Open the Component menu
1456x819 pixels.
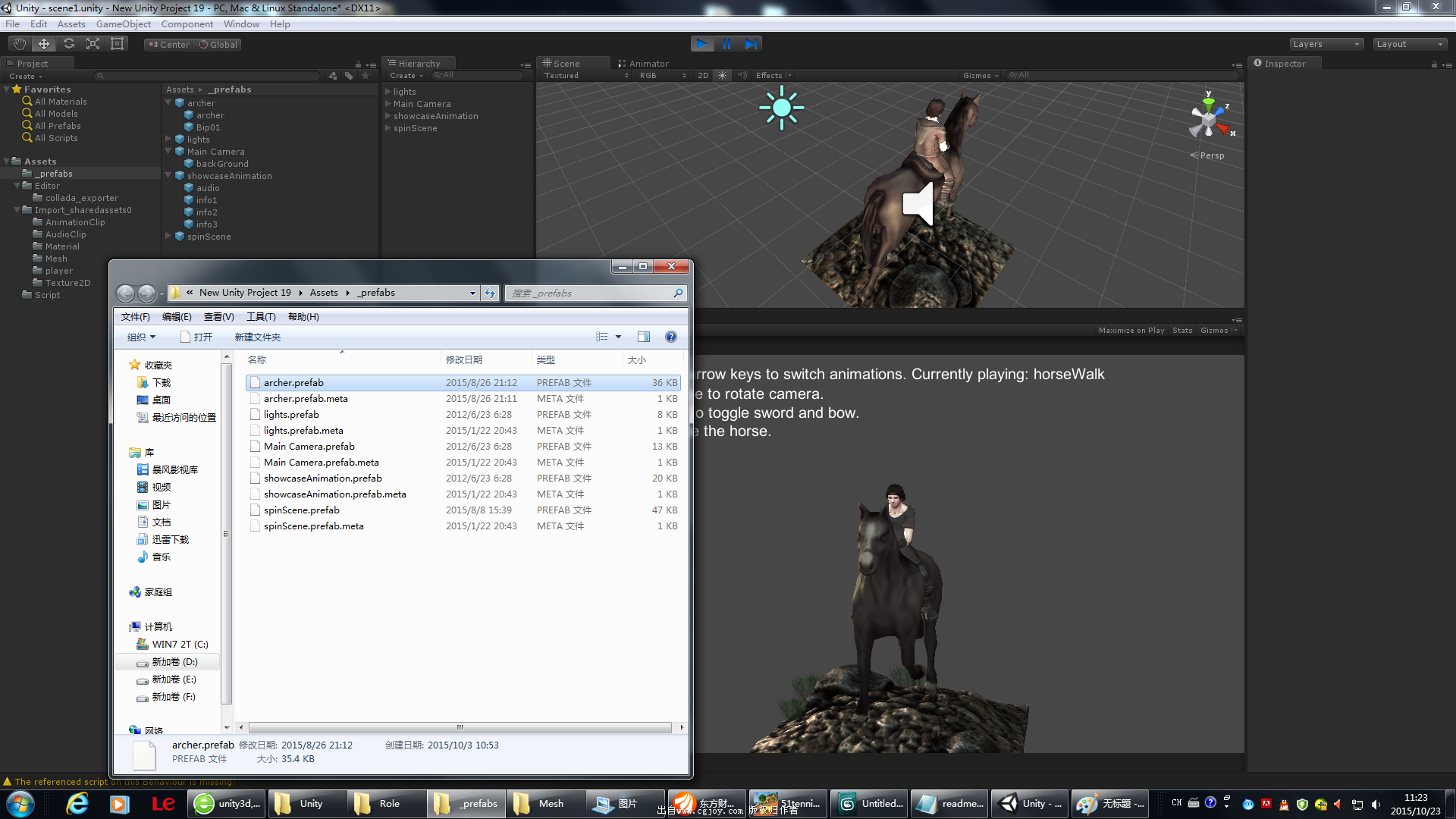187,24
